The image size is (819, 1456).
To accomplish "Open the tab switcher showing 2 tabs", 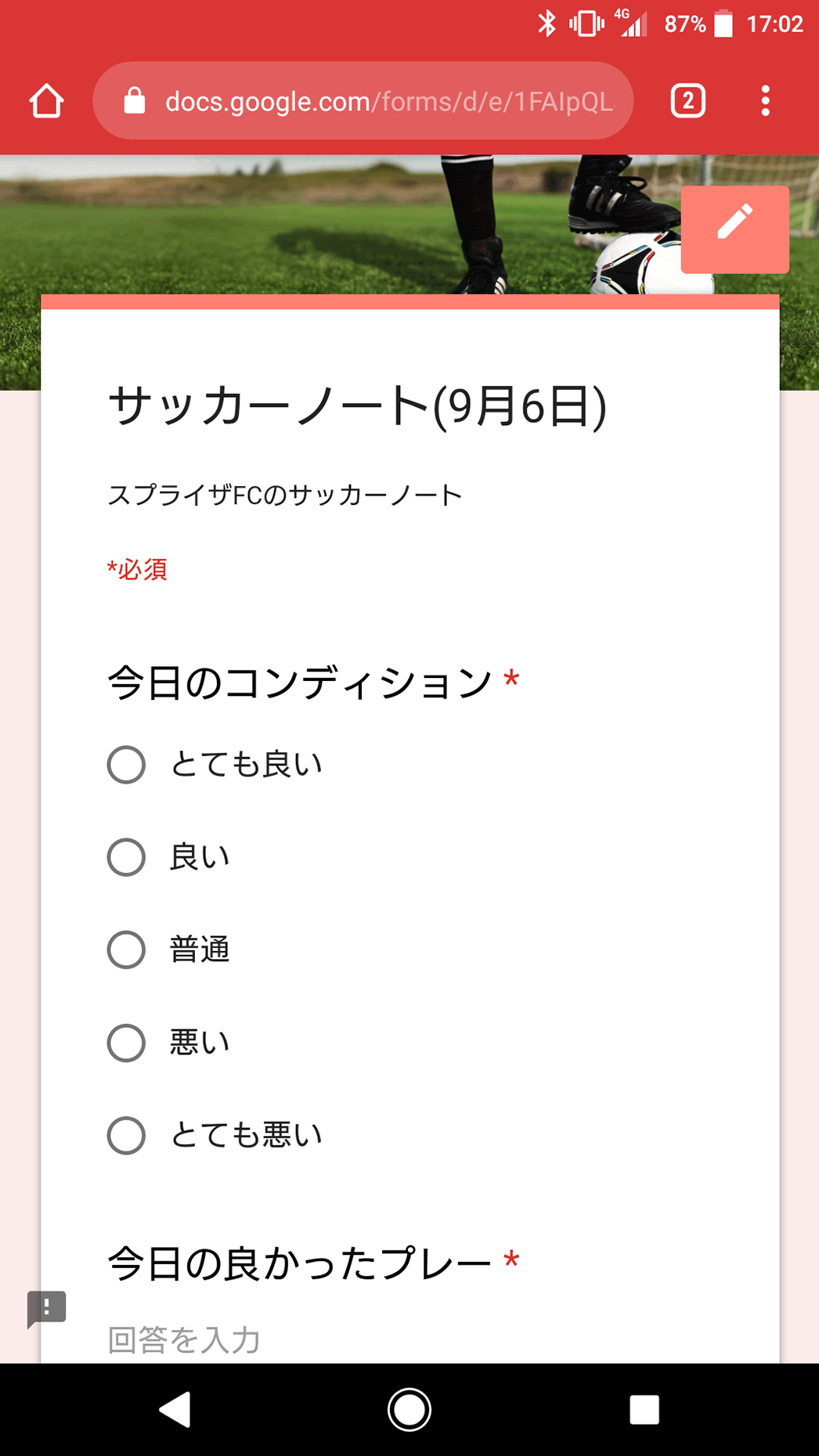I will (687, 101).
